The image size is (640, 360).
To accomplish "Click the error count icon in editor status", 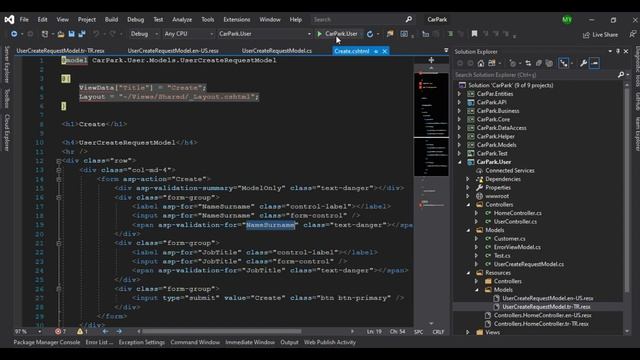I will click(58, 331).
